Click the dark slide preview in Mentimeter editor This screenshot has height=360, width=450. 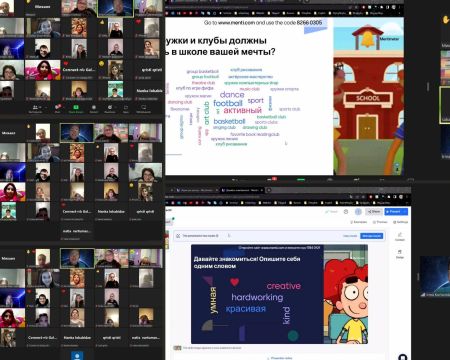click(x=279, y=294)
